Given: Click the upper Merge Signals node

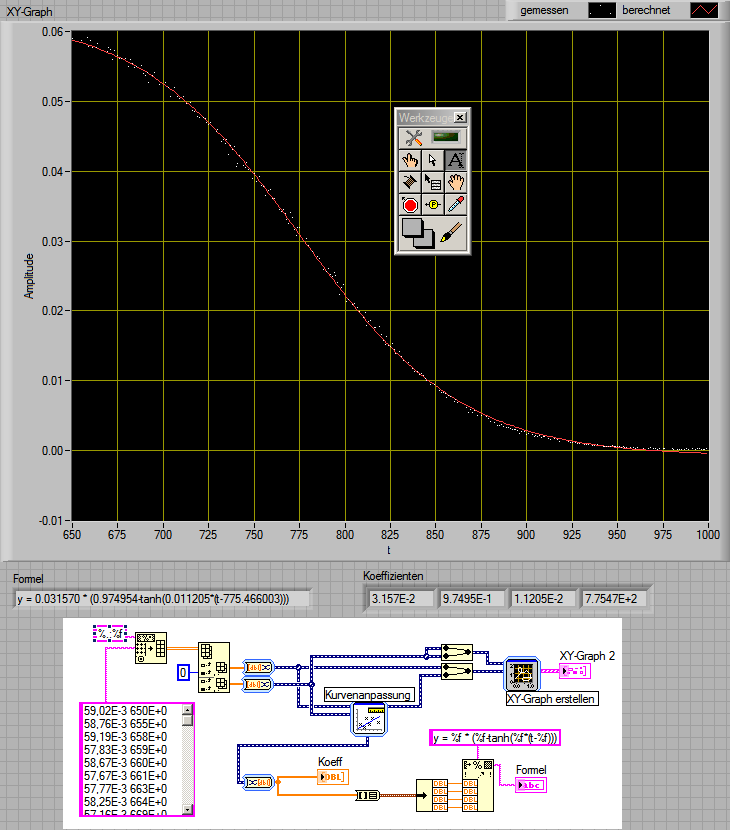Looking at the screenshot, I should coord(456,651).
